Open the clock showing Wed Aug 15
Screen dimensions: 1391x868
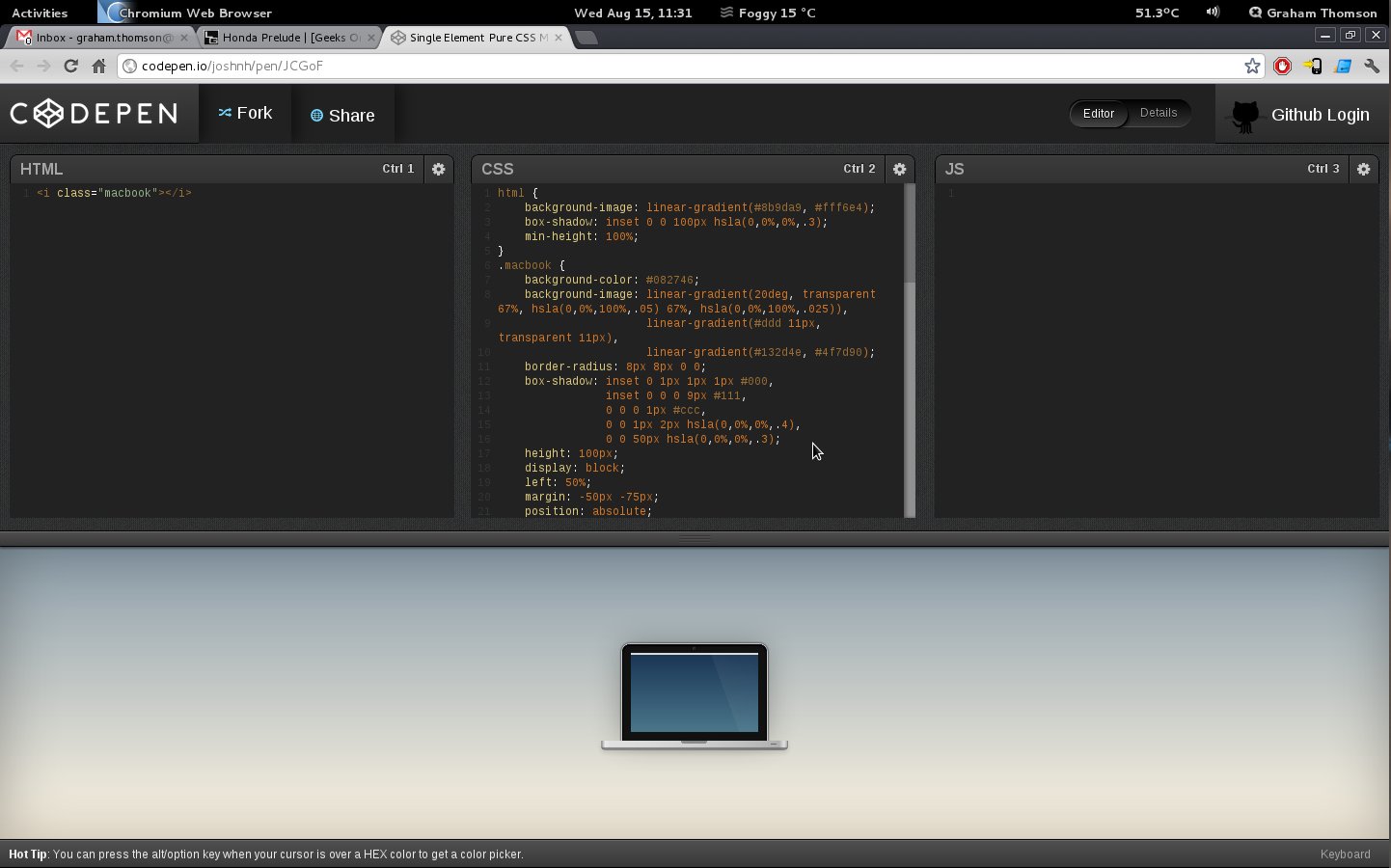(x=633, y=13)
